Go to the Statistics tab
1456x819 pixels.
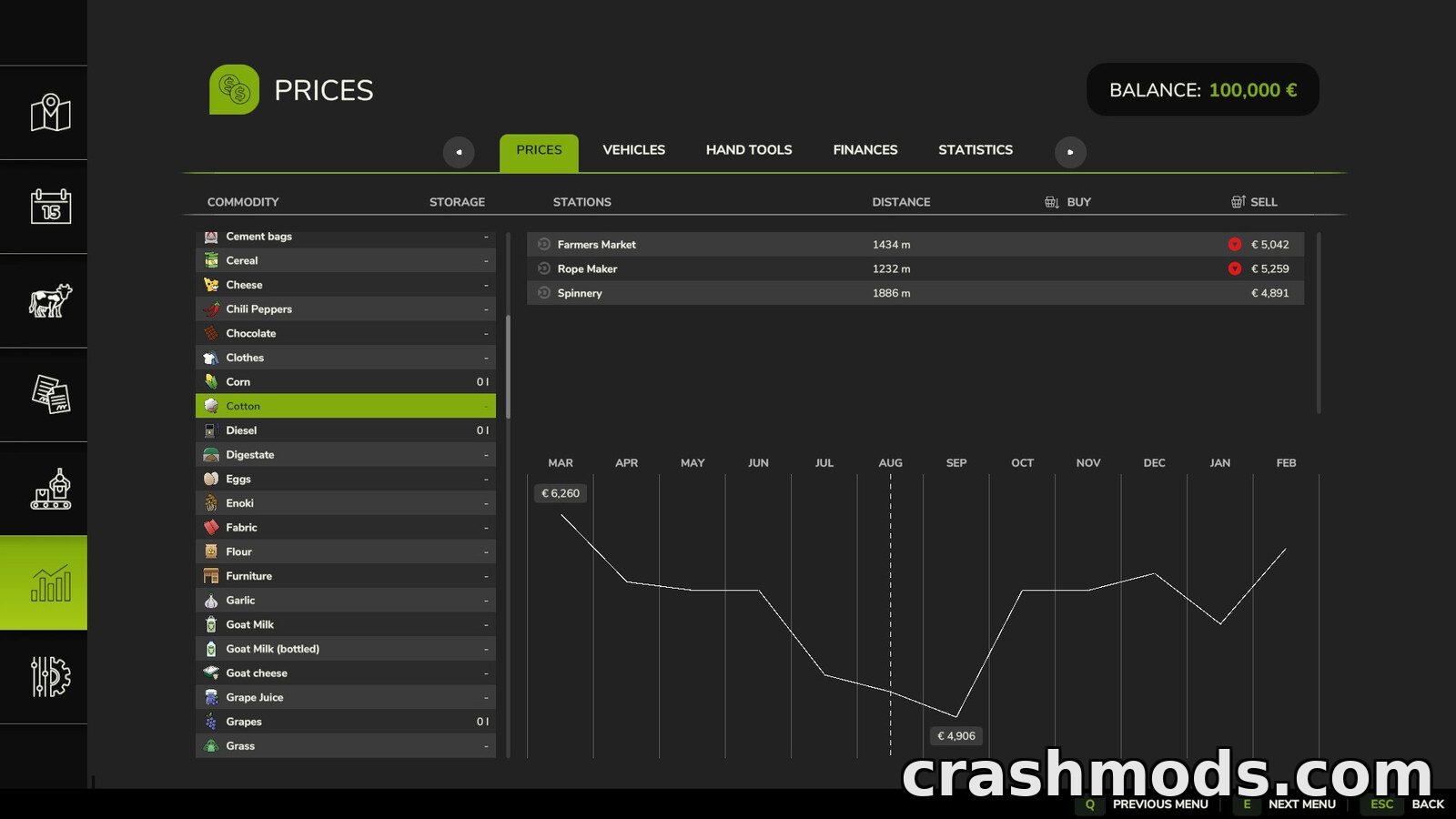[976, 150]
